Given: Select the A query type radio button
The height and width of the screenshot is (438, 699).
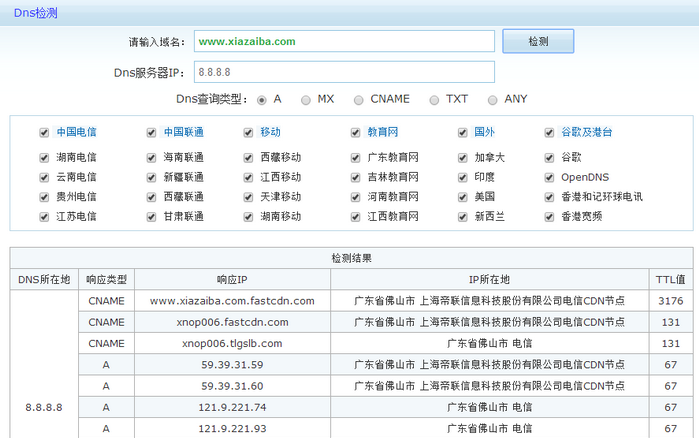Looking at the screenshot, I should 262,100.
